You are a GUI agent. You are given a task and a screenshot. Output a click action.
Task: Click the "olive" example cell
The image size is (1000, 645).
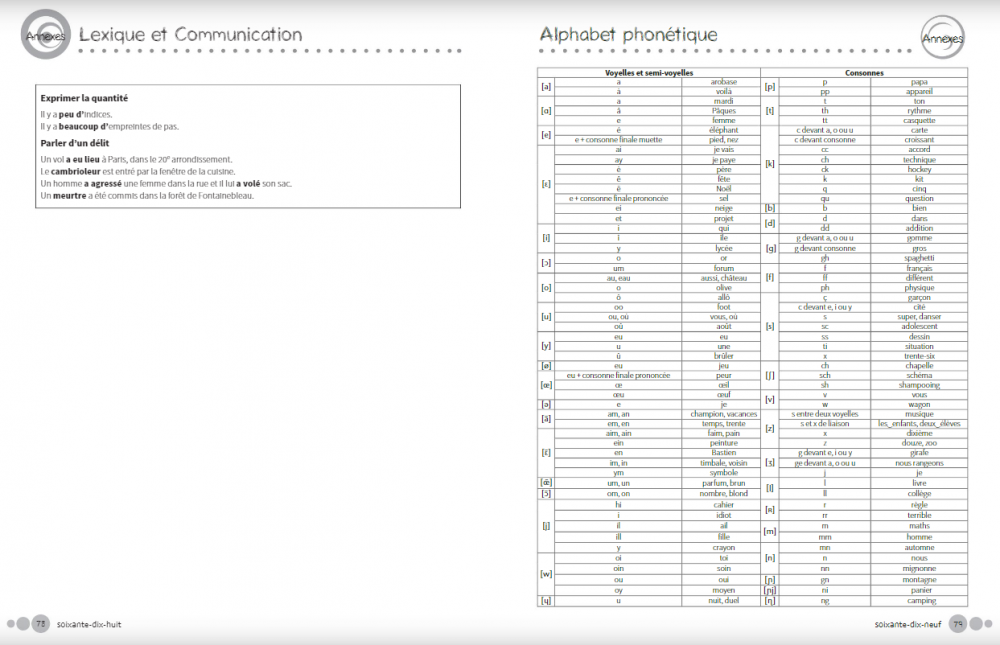click(x=723, y=288)
